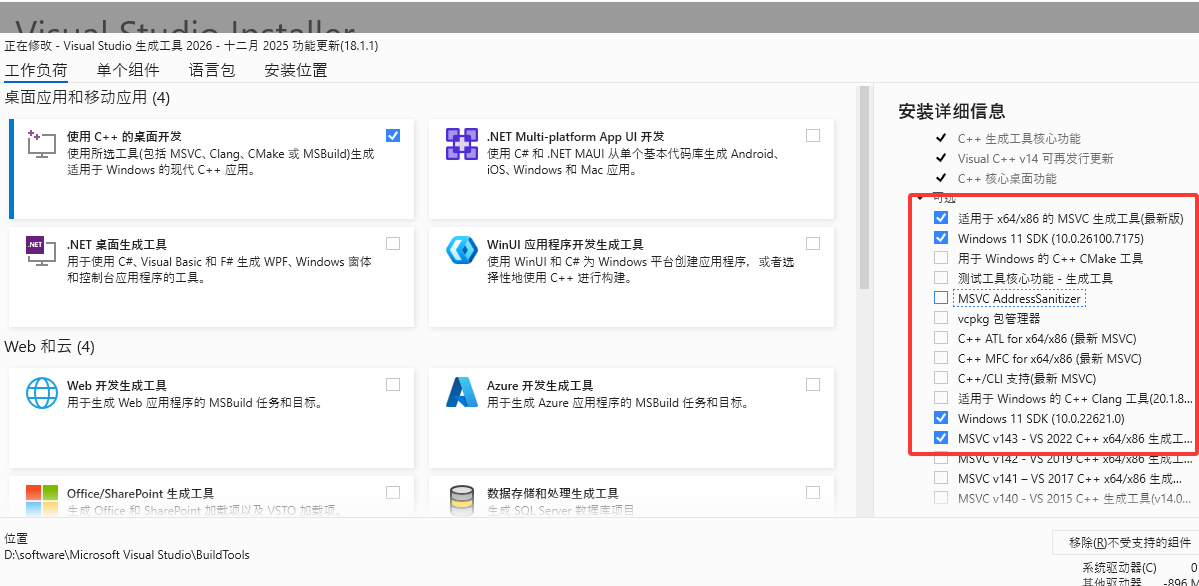
Task: Click the C++ desktop development workload icon
Action: (x=42, y=144)
